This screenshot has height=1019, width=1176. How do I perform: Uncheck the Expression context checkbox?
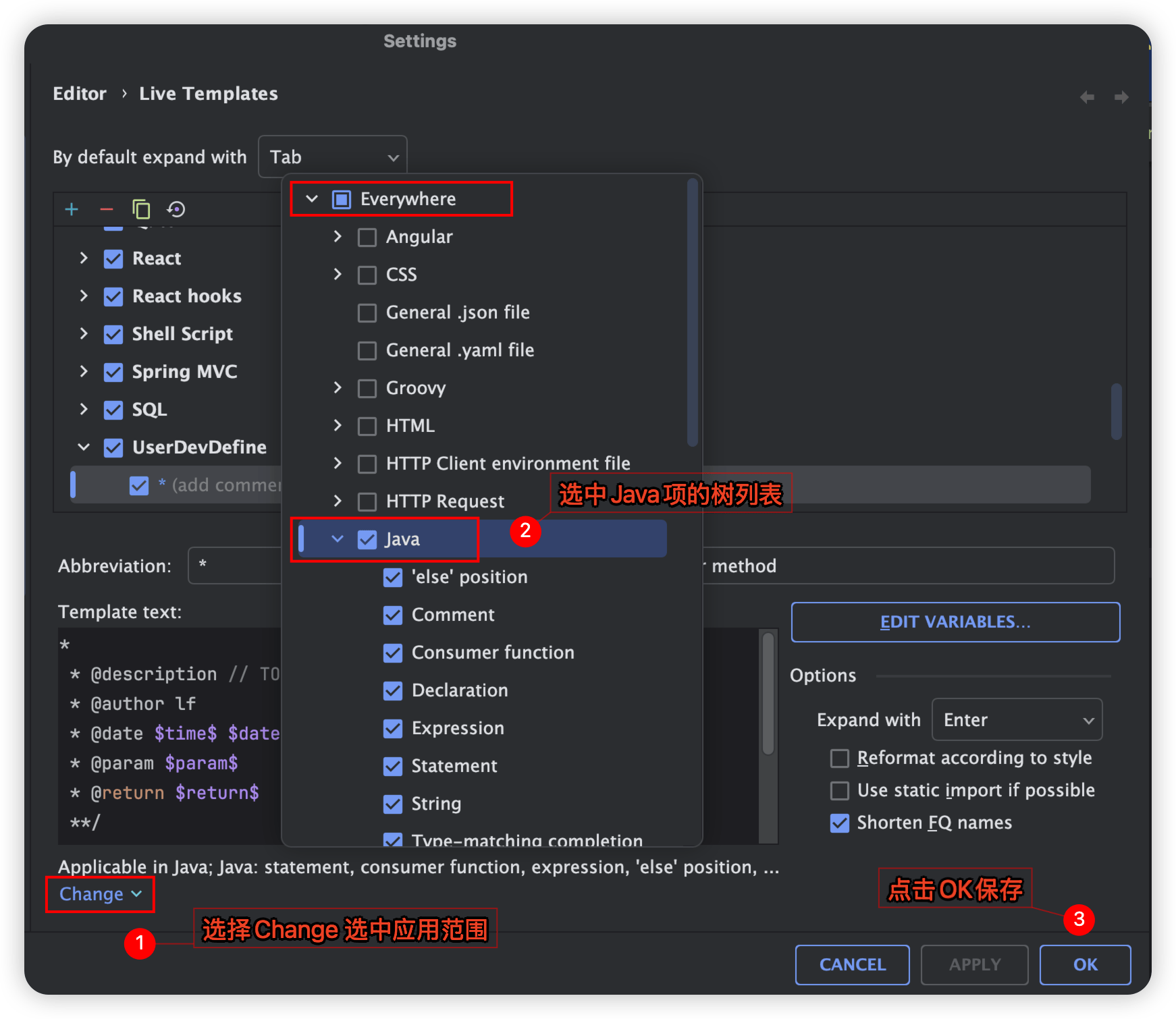393,729
